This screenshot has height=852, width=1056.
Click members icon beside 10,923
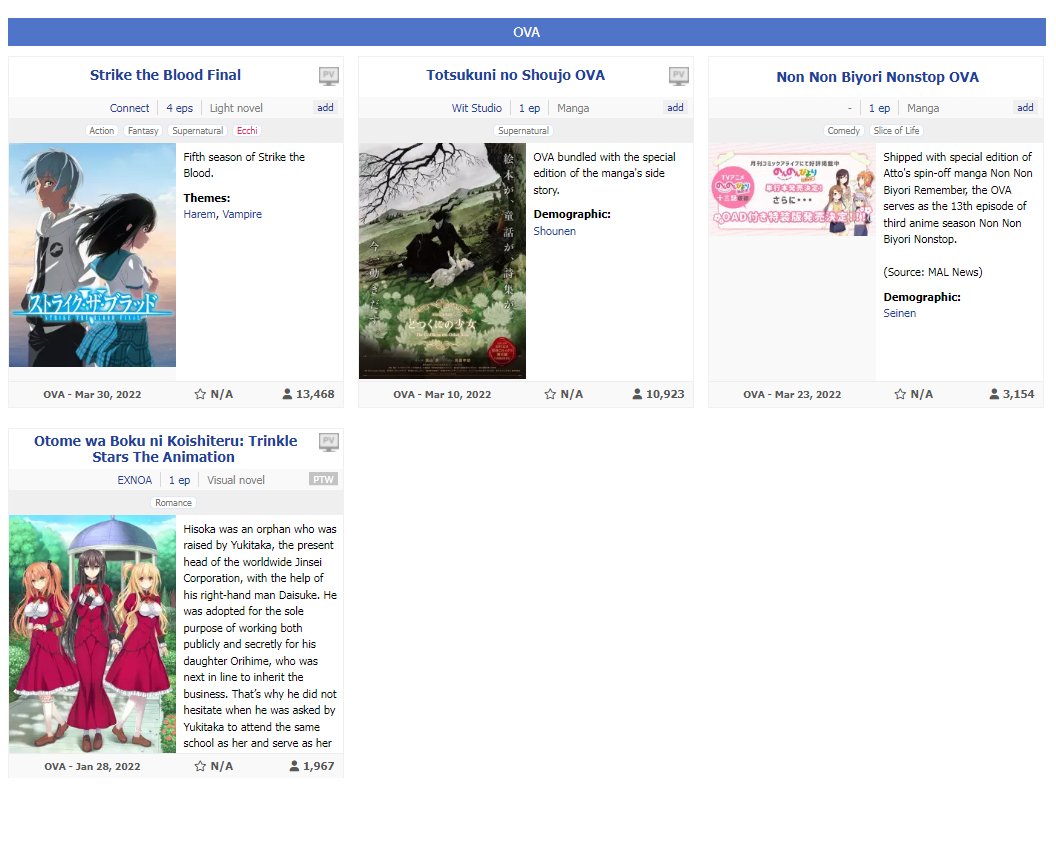637,394
